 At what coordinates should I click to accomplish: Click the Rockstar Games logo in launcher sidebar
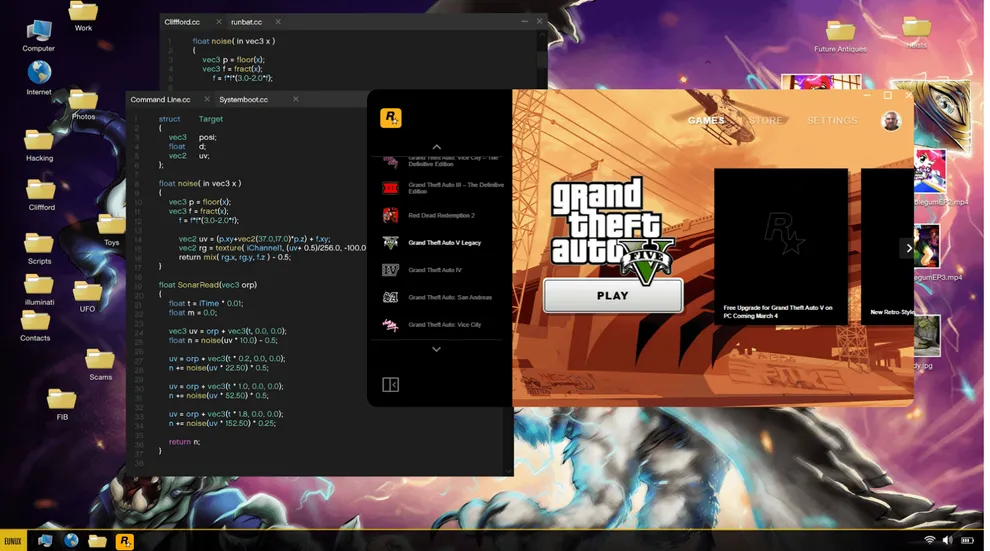click(x=391, y=118)
